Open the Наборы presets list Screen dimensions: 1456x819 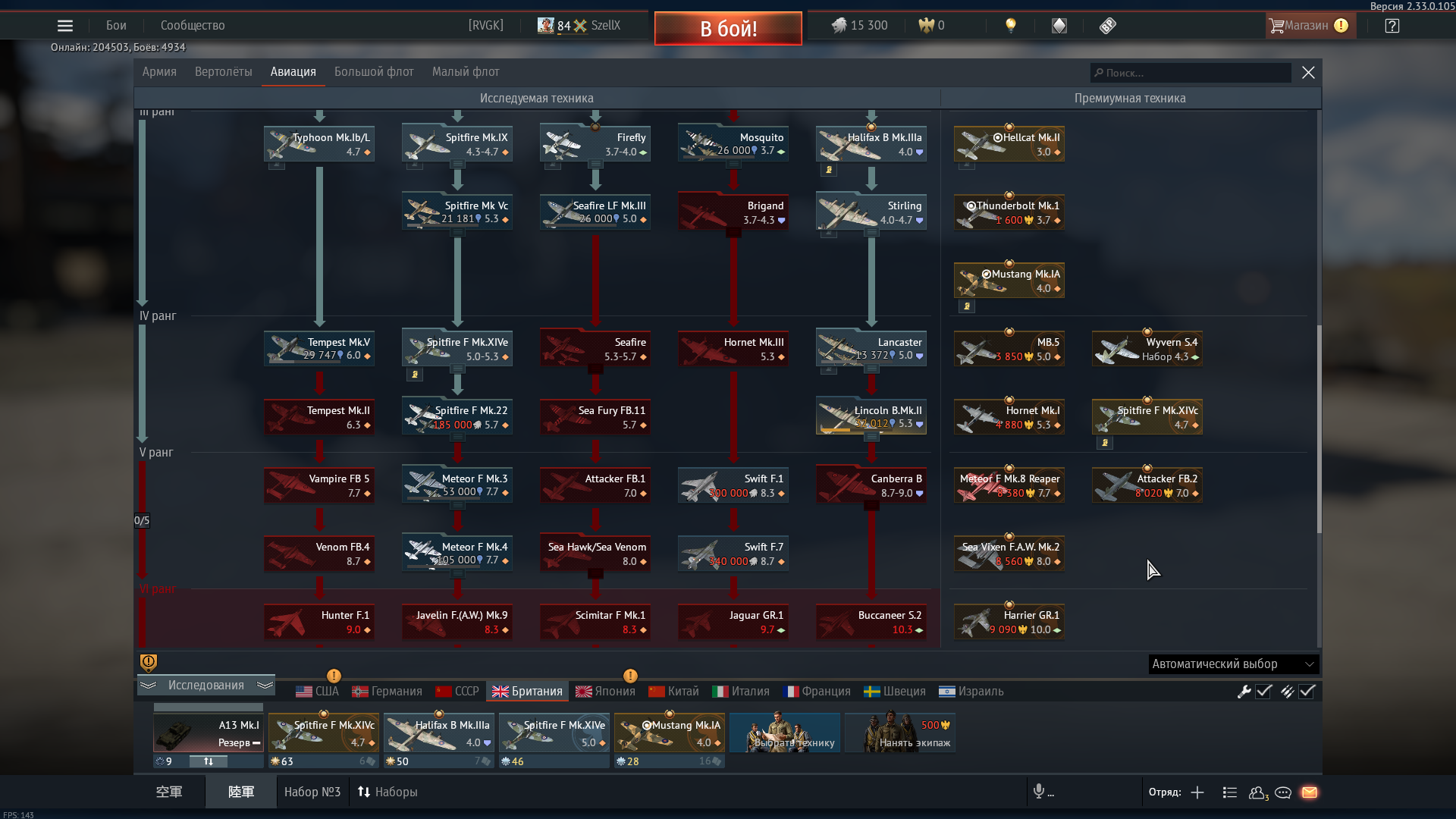pyautogui.click(x=388, y=792)
